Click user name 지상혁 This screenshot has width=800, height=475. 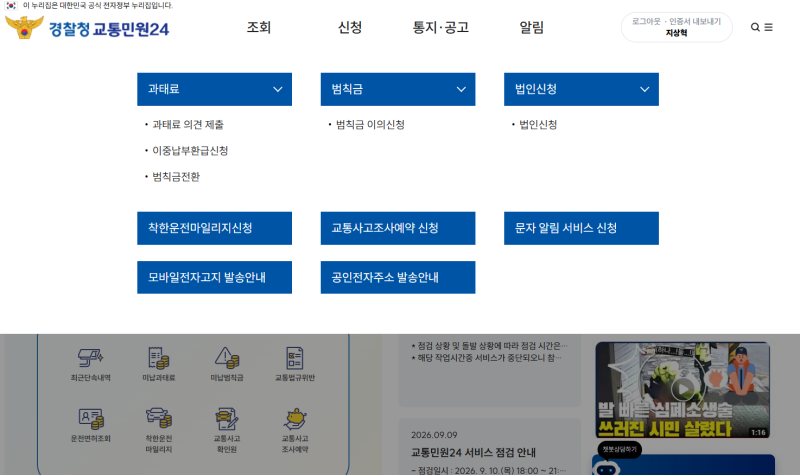pyautogui.click(x=677, y=33)
